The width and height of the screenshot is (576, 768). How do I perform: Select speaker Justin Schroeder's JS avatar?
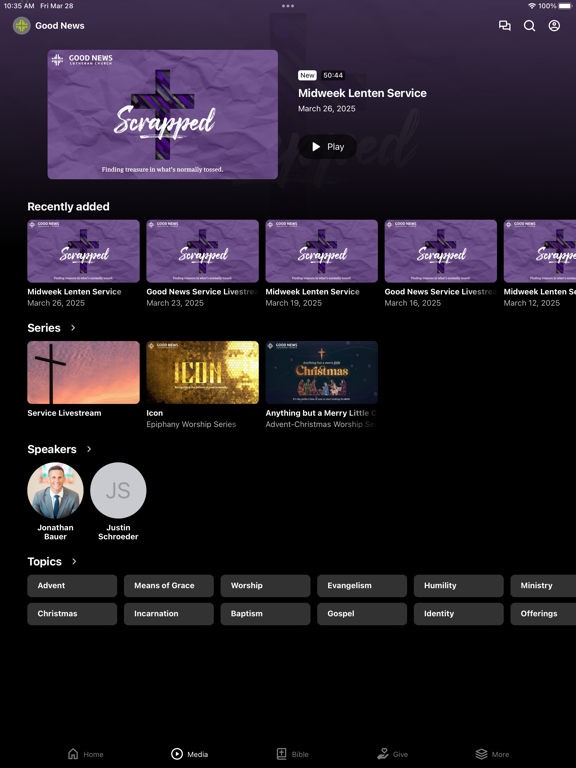point(118,490)
